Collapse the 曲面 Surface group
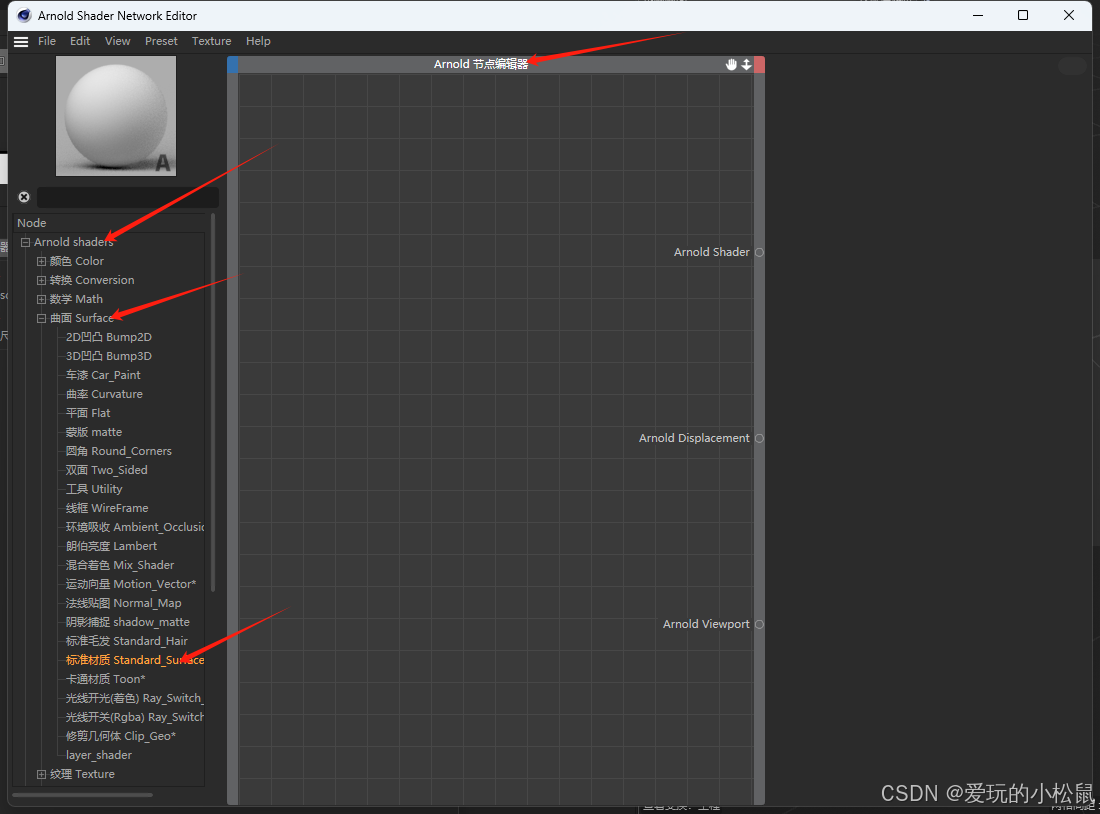Screen dimensions: 1100x814 [41, 318]
